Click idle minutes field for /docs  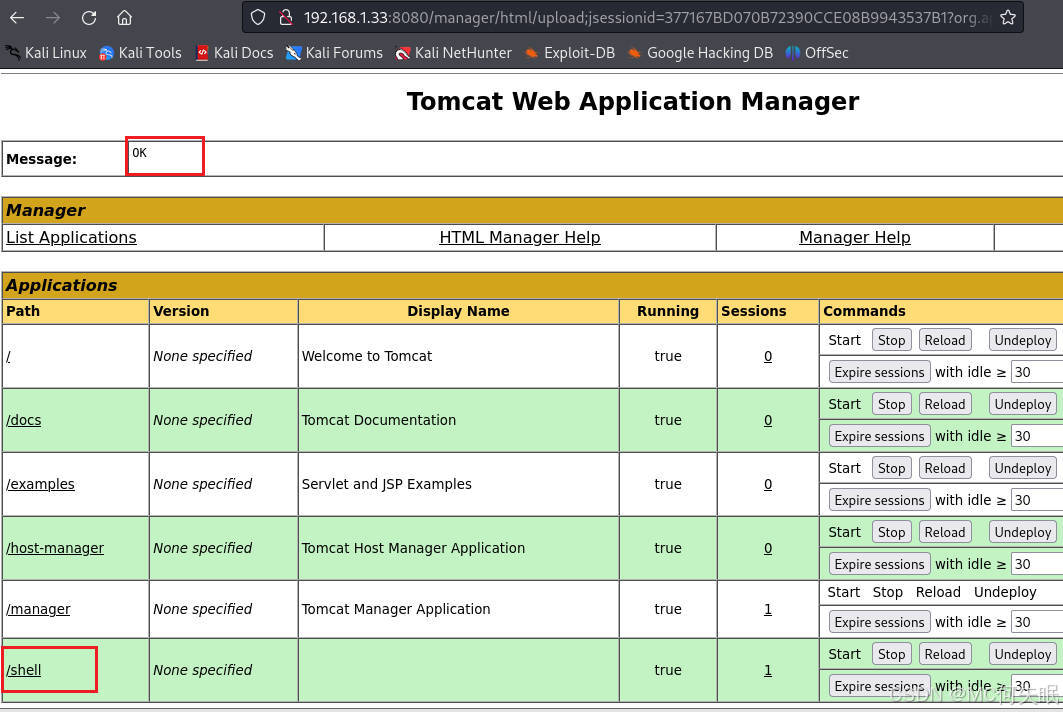pyautogui.click(x=1037, y=436)
